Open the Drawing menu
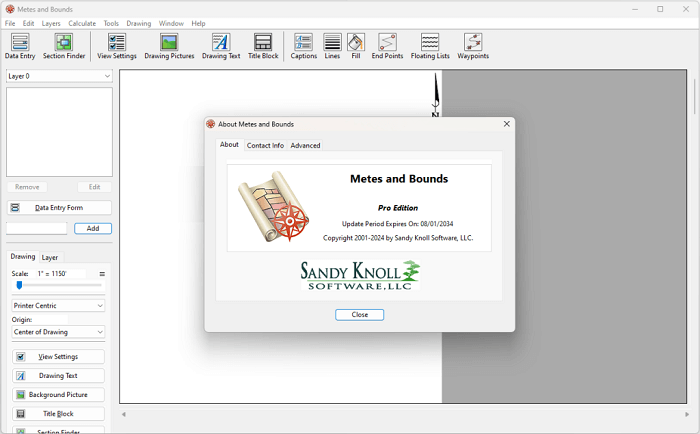The width and height of the screenshot is (700, 434). [139, 23]
